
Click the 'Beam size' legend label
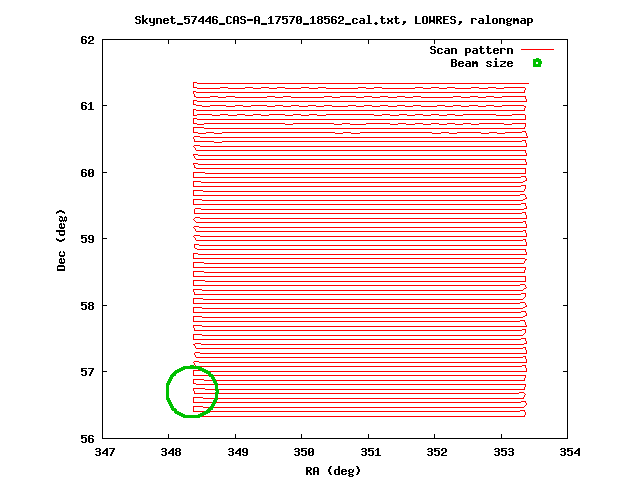[482, 63]
